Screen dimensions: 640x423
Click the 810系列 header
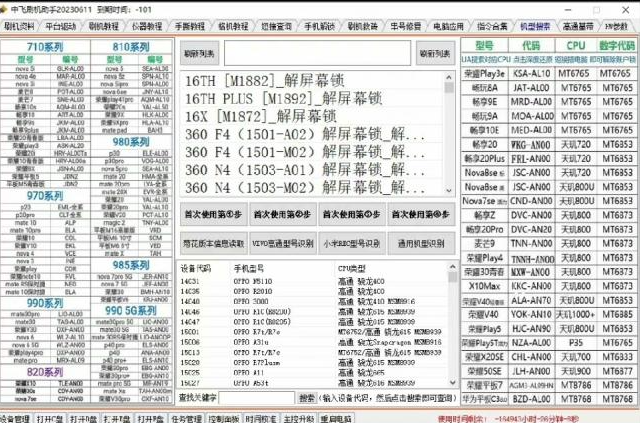click(x=131, y=47)
